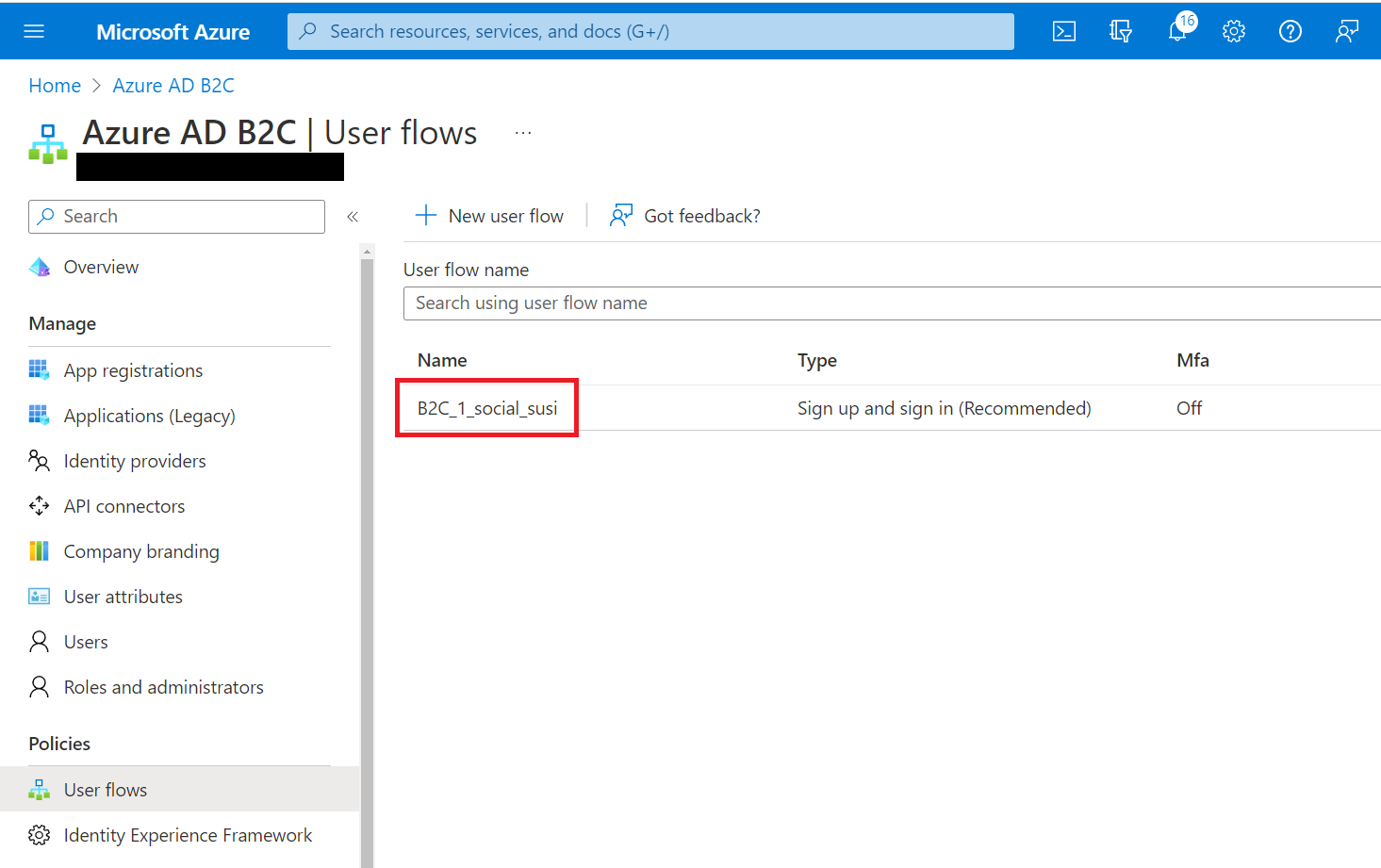Sort by Name column header
Screen dimensions: 1381x868
442,360
